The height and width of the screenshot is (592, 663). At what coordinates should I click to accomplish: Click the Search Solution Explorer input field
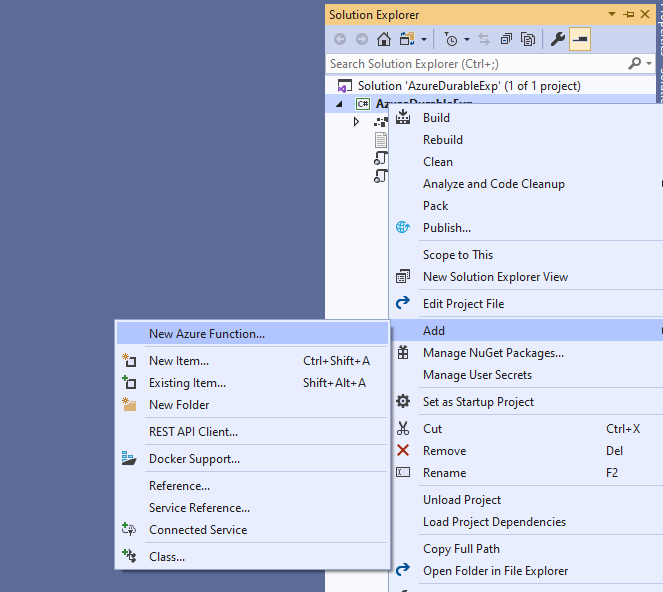click(476, 64)
